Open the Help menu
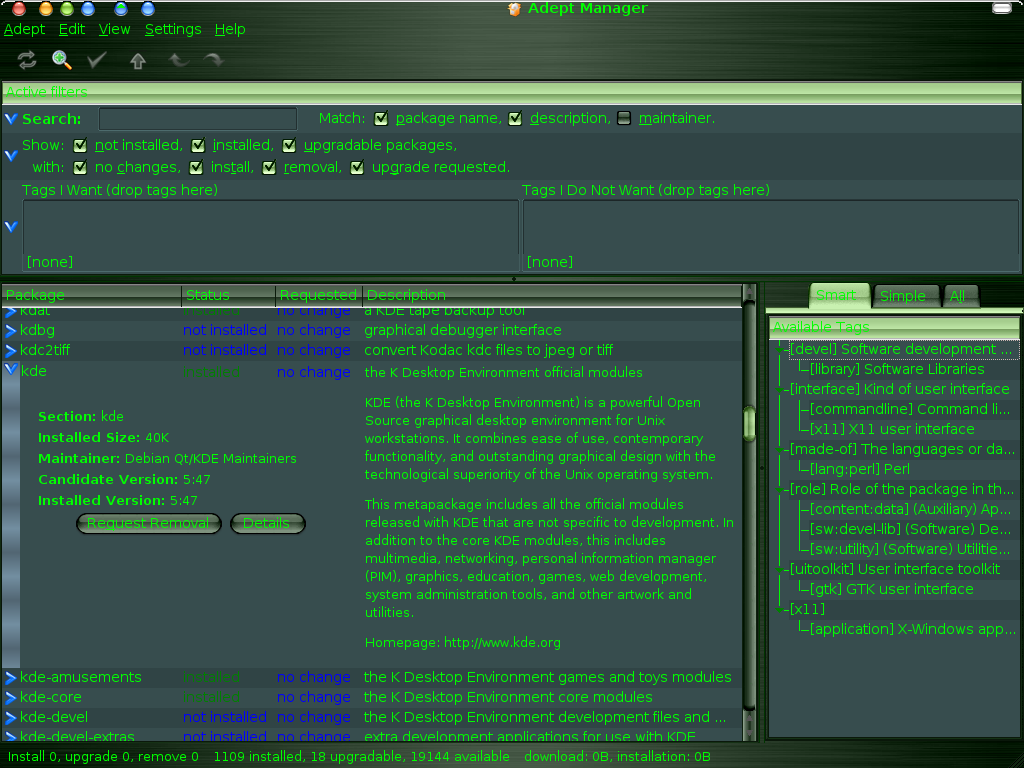This screenshot has height=768, width=1024. point(230,29)
